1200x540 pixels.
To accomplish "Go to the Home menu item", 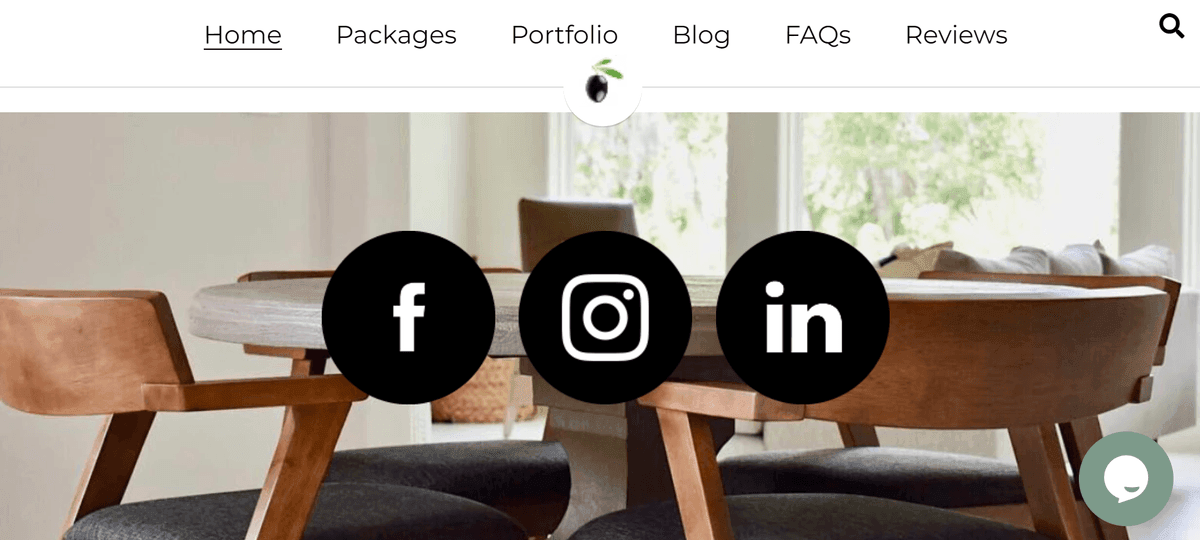I will coord(243,35).
